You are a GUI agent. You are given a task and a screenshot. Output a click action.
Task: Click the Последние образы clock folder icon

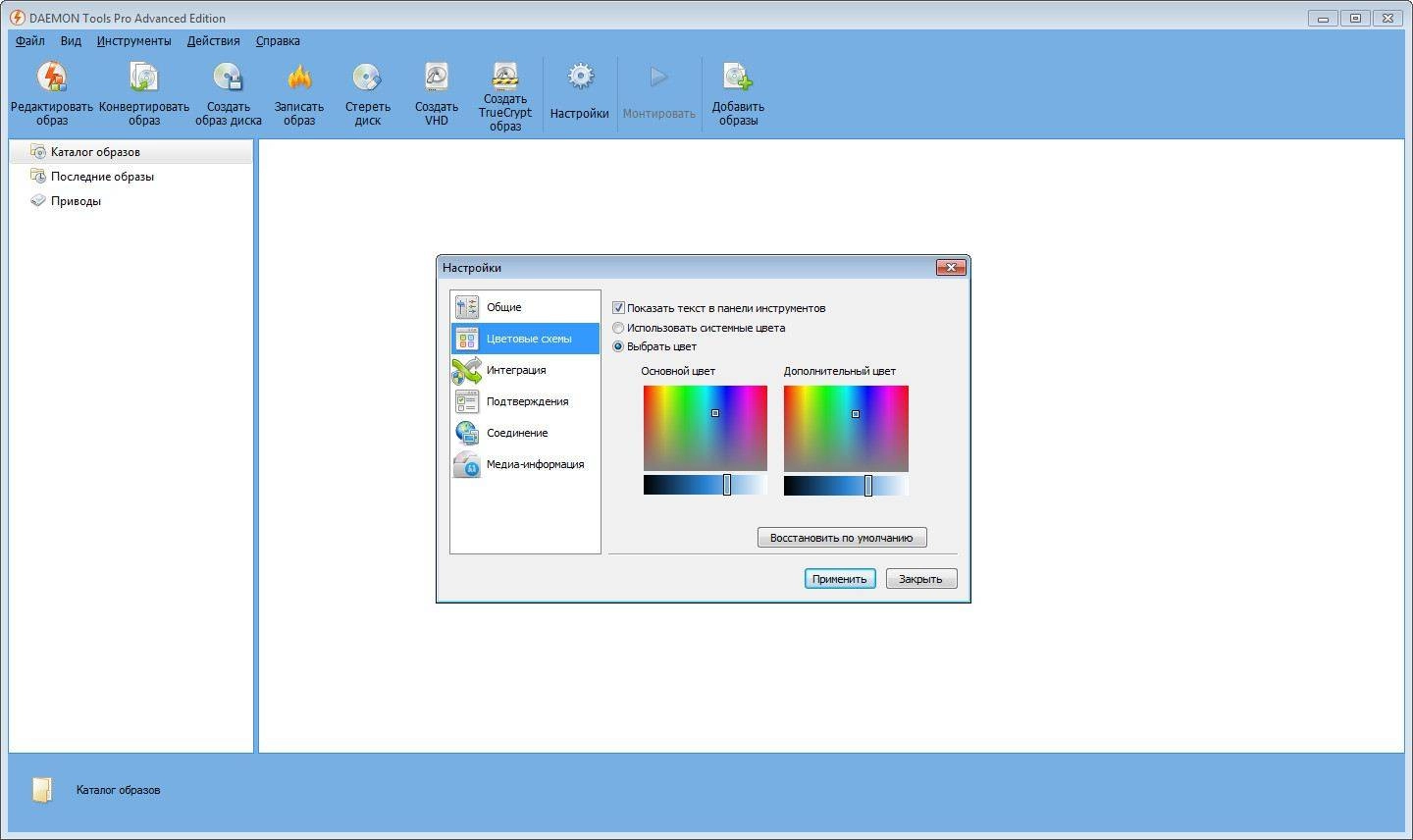38,176
